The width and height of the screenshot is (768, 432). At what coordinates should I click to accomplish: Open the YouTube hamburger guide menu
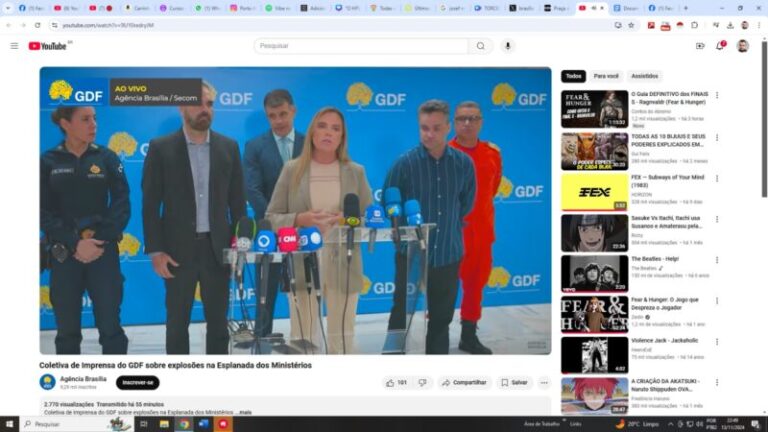point(14,46)
